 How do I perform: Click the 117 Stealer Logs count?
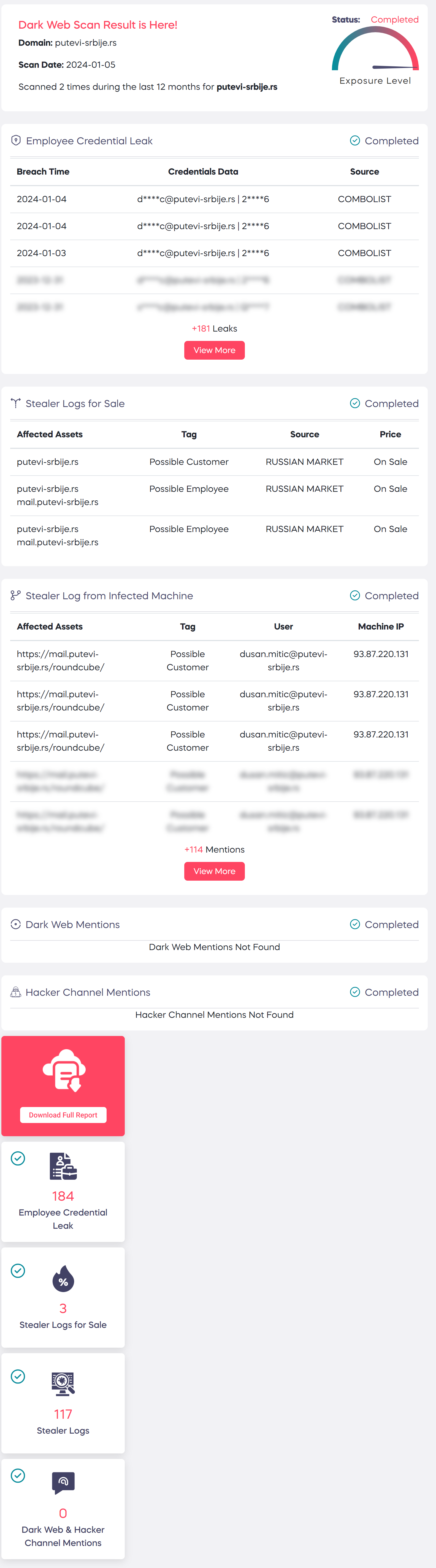click(x=63, y=1414)
